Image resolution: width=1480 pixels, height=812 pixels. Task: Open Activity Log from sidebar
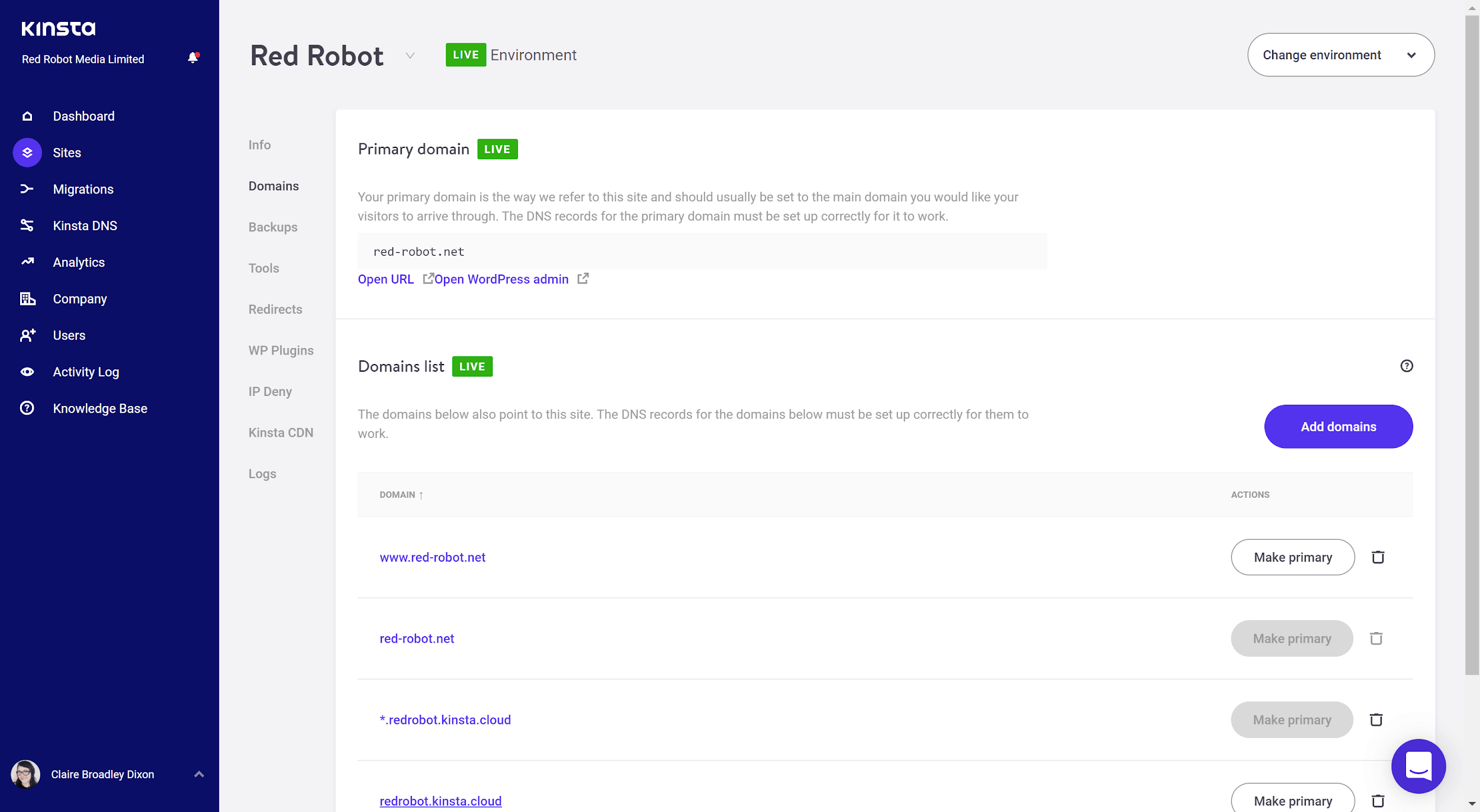click(x=86, y=372)
